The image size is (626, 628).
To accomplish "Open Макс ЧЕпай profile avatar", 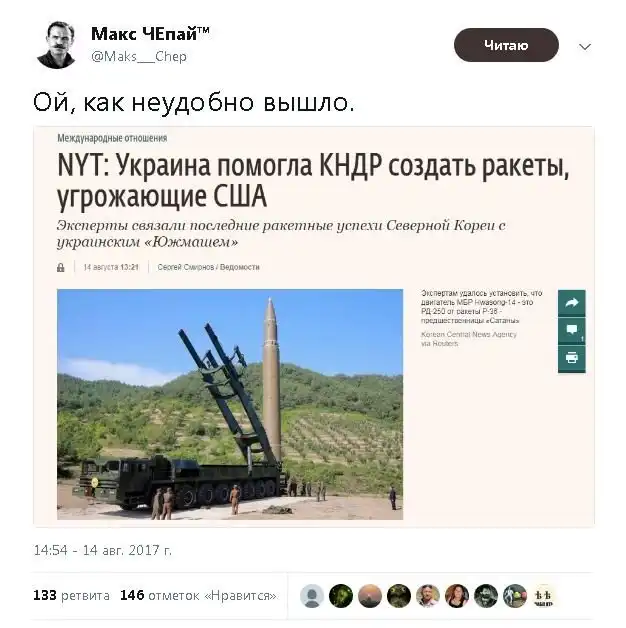I will pyautogui.click(x=56, y=45).
